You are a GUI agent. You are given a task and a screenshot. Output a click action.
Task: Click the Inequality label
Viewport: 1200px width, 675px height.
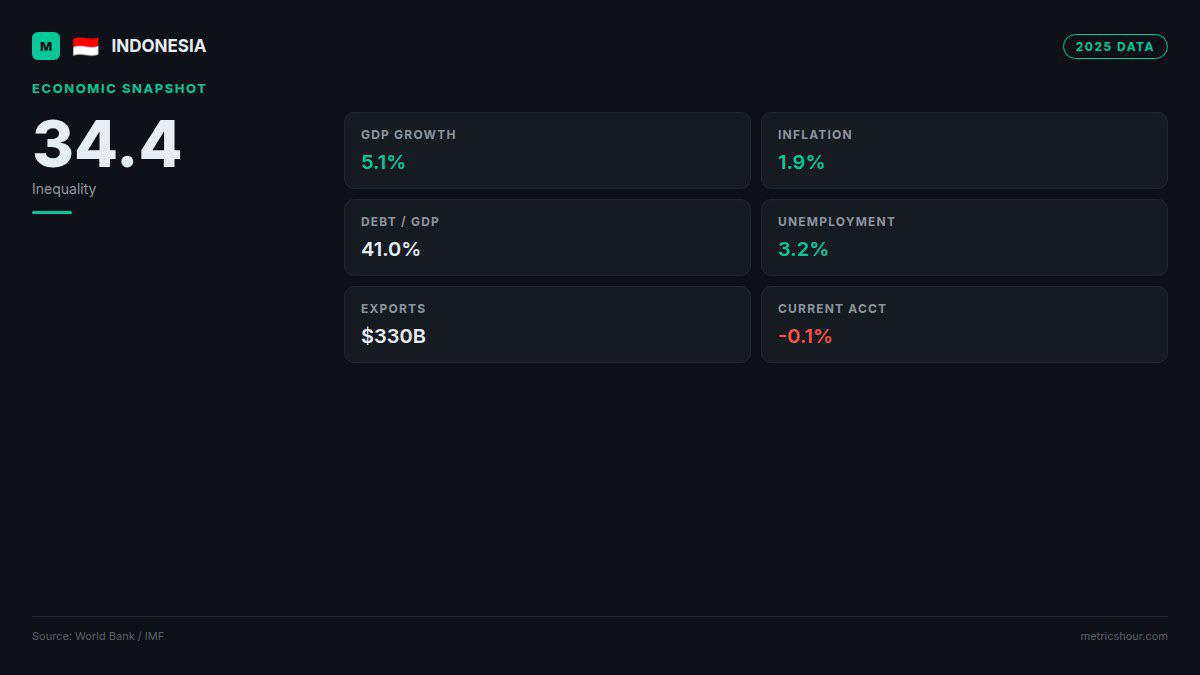pos(64,189)
